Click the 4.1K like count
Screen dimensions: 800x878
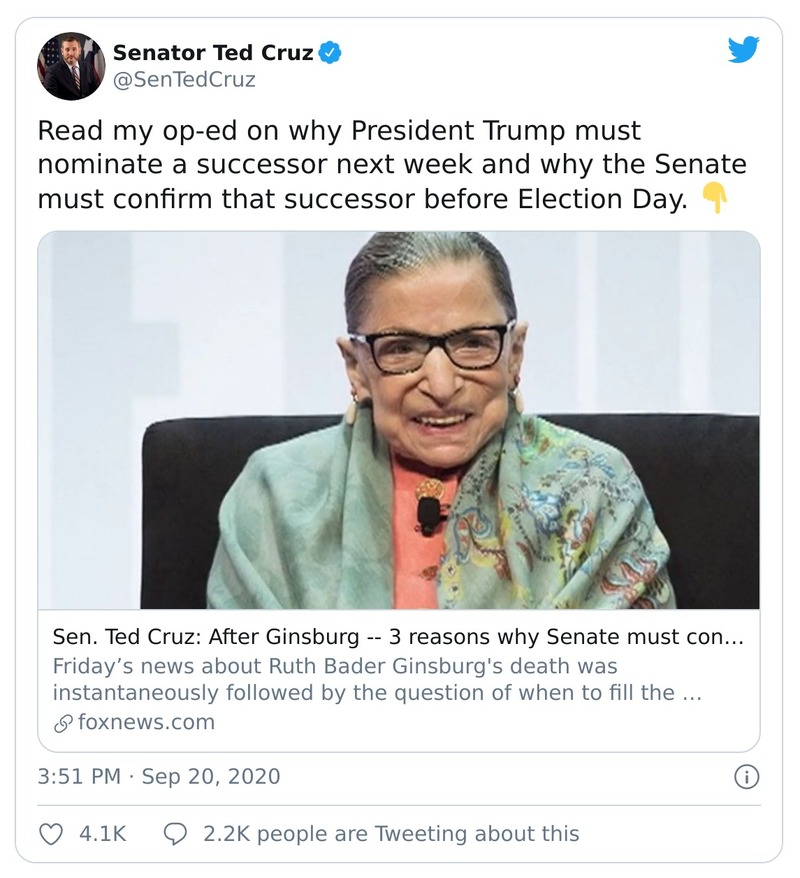click(102, 832)
